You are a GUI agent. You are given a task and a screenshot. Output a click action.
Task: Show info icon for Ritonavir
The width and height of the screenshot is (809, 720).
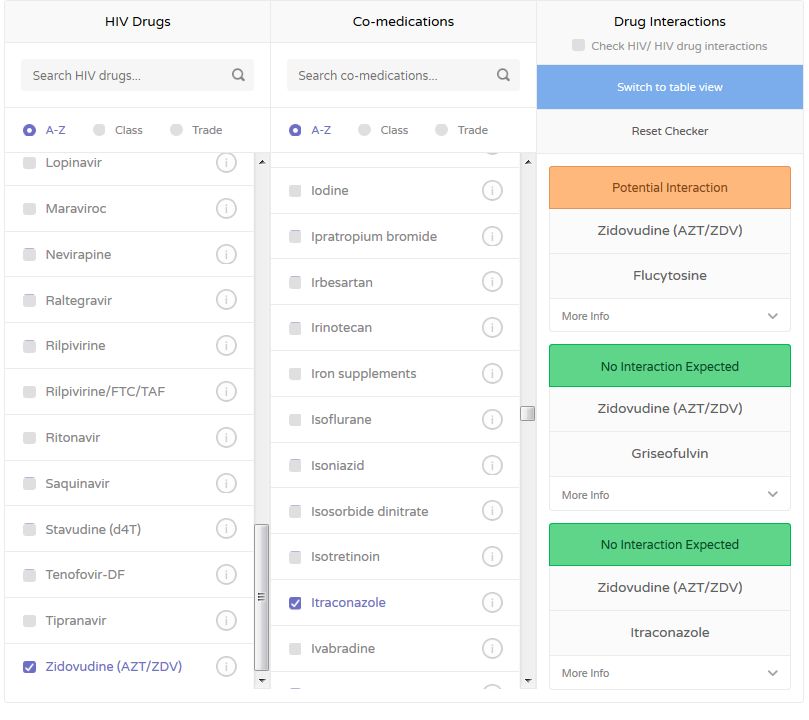pyautogui.click(x=226, y=437)
